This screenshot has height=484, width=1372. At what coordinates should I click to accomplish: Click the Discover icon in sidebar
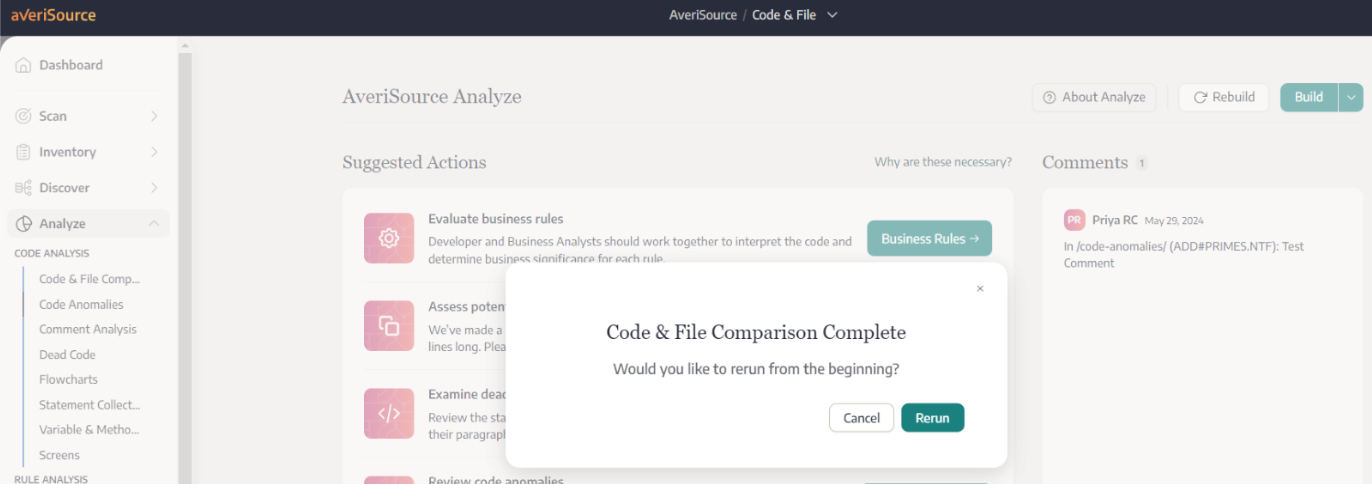pyautogui.click(x=23, y=188)
